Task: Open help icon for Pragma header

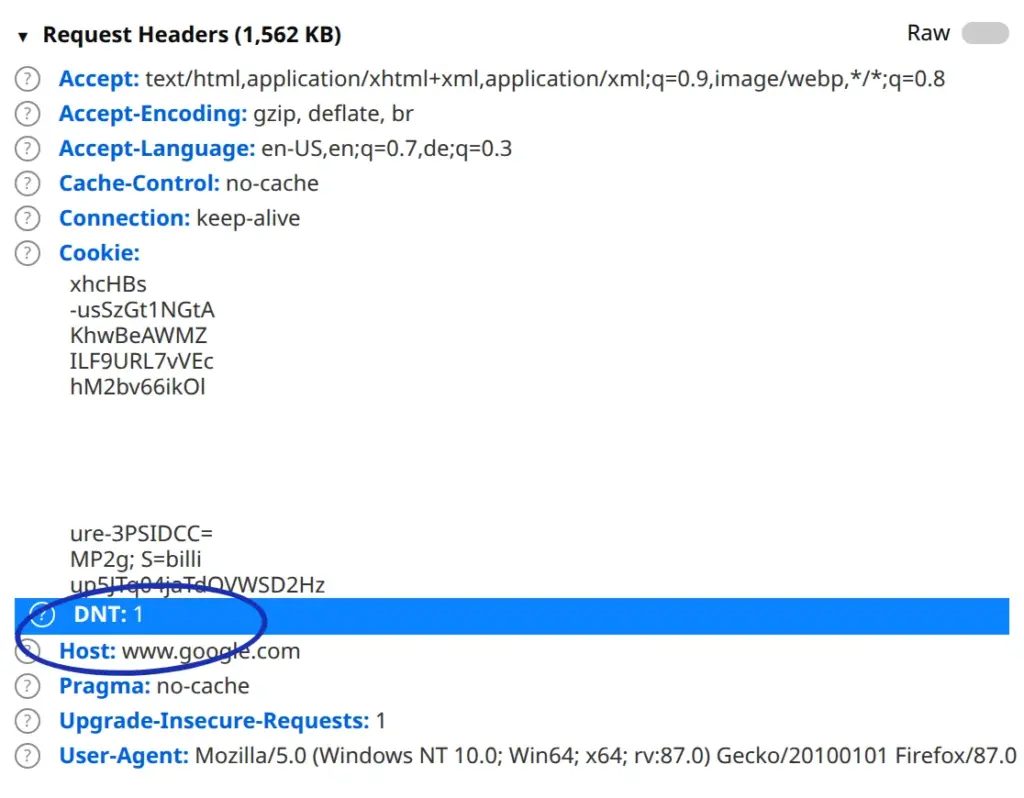Action: point(27,686)
